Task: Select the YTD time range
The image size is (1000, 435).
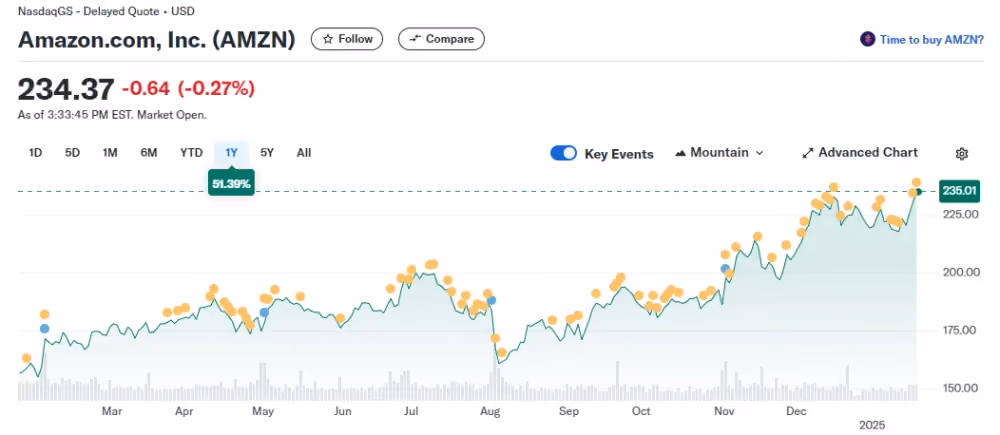Action: 191,153
